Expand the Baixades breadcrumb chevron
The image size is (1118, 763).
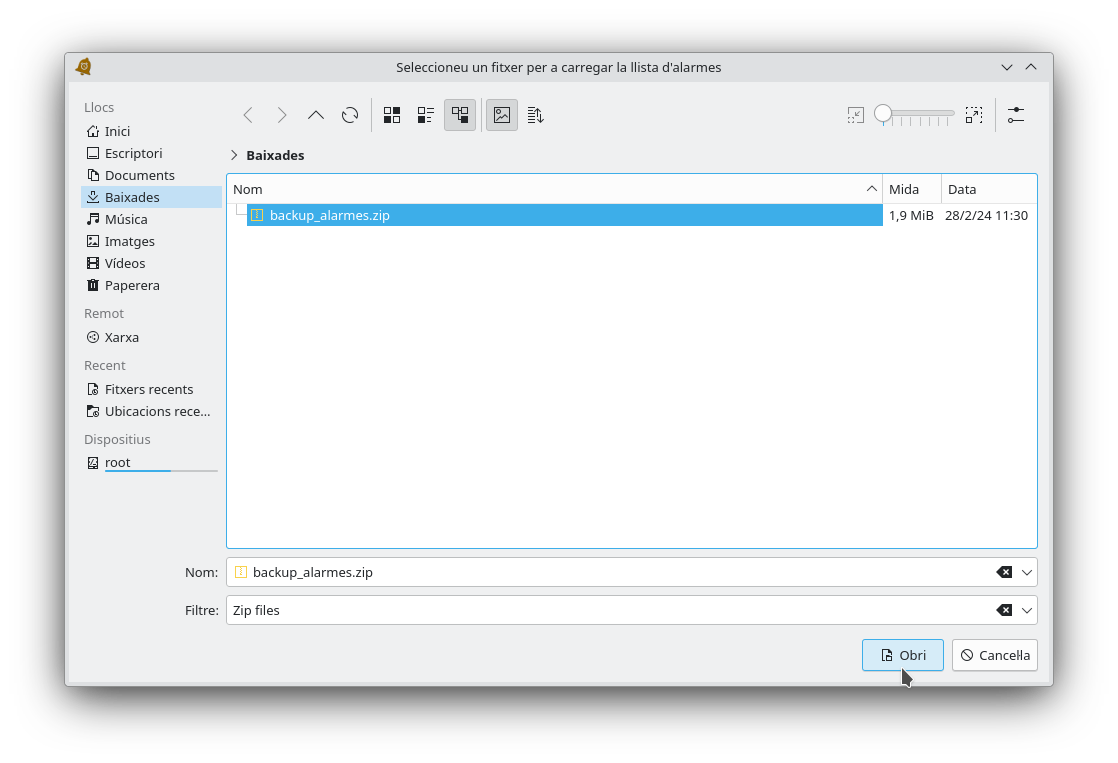point(234,155)
